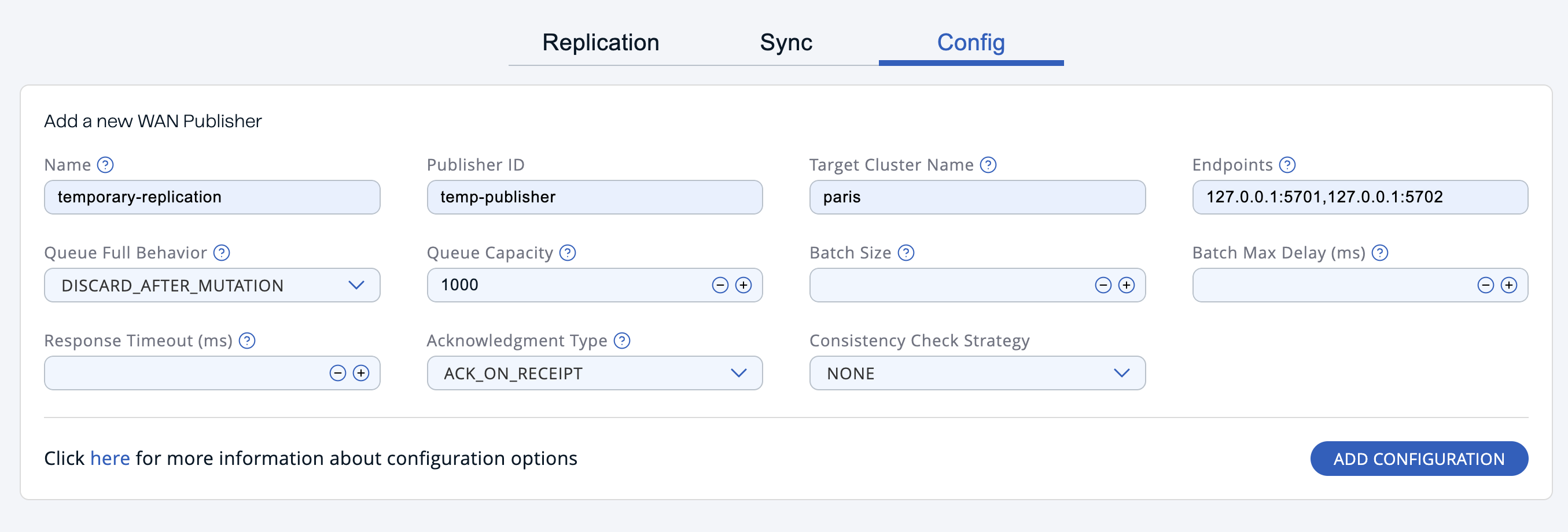Open help for Response Timeout
Viewport: 1568px width, 532px height.
click(x=247, y=341)
